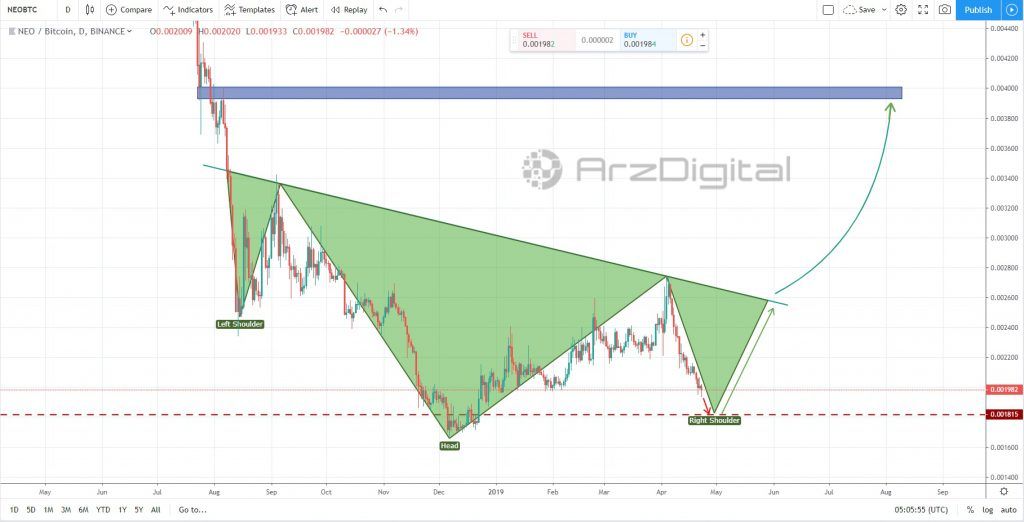Open the D timeframe interval dropdown
The image size is (1024, 522).
pyautogui.click(x=67, y=10)
